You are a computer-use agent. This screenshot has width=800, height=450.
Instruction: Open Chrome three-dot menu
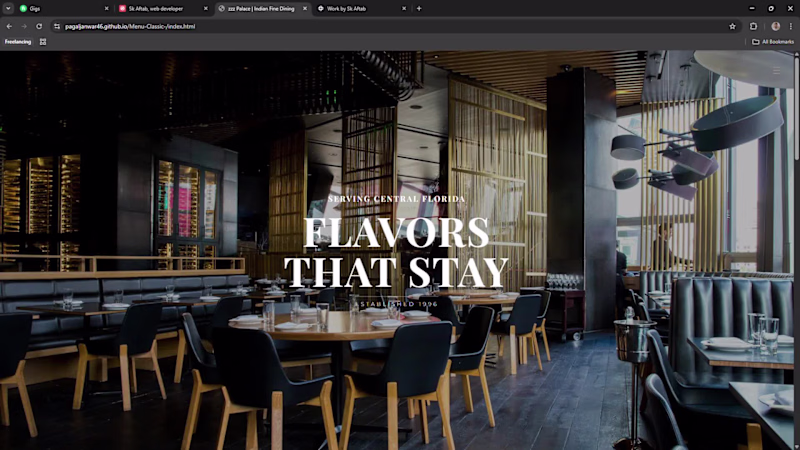791,26
